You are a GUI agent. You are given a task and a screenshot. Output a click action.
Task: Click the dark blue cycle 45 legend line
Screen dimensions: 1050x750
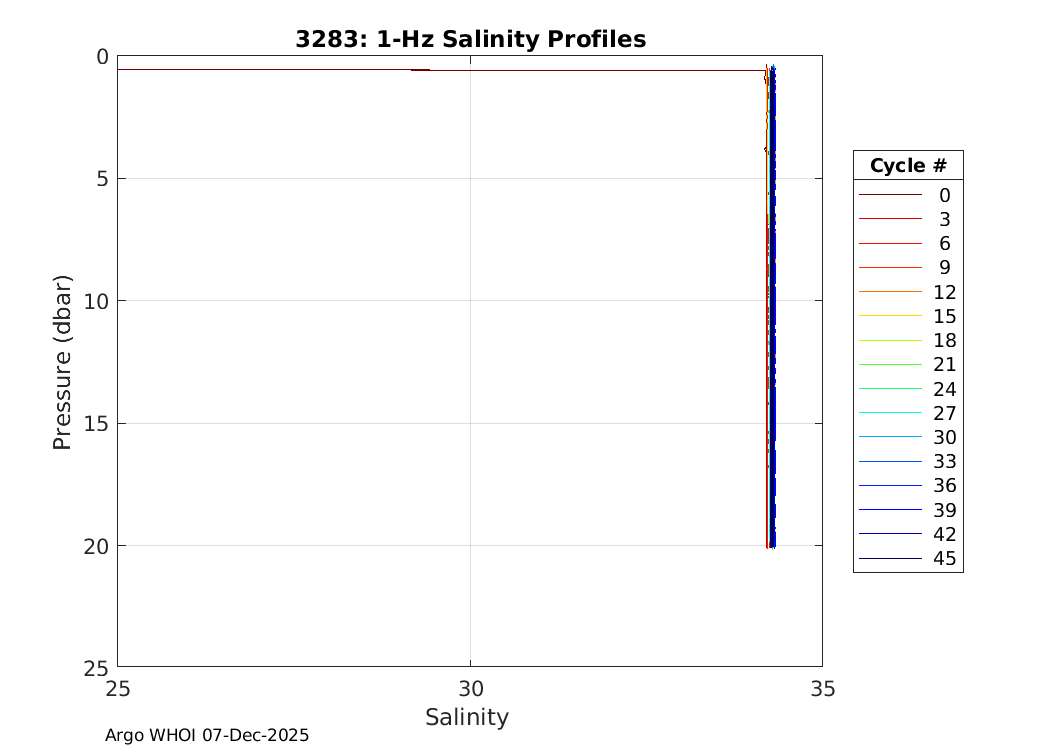pos(890,558)
